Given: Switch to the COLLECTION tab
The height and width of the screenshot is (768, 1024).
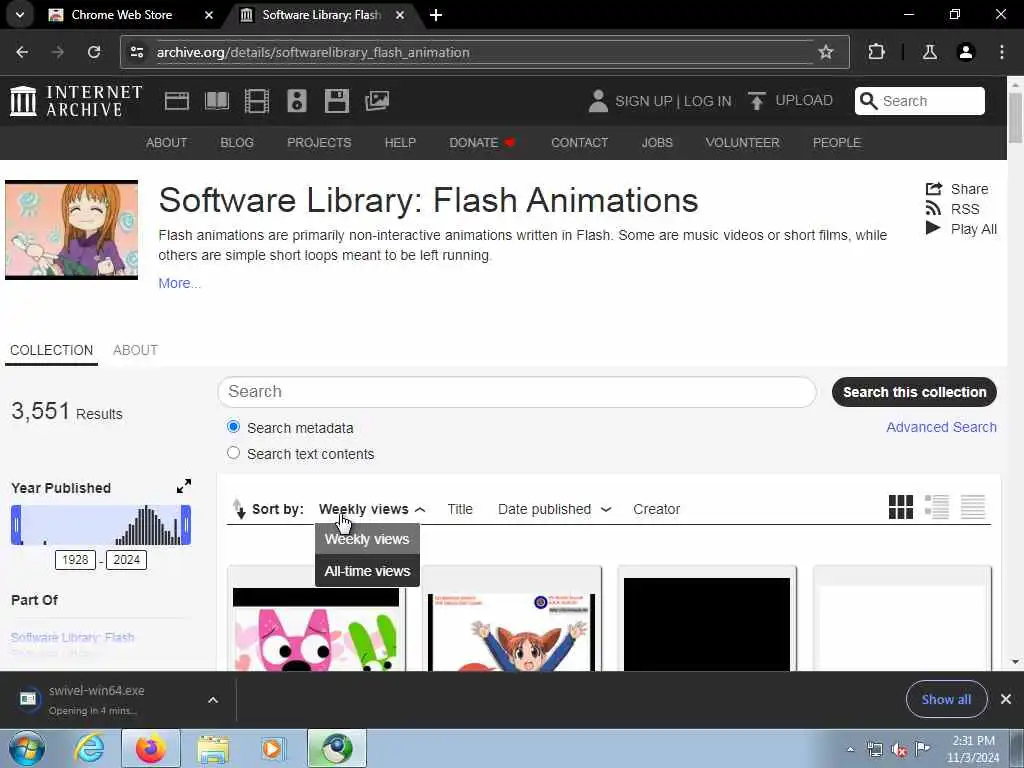Looking at the screenshot, I should [x=52, y=351].
